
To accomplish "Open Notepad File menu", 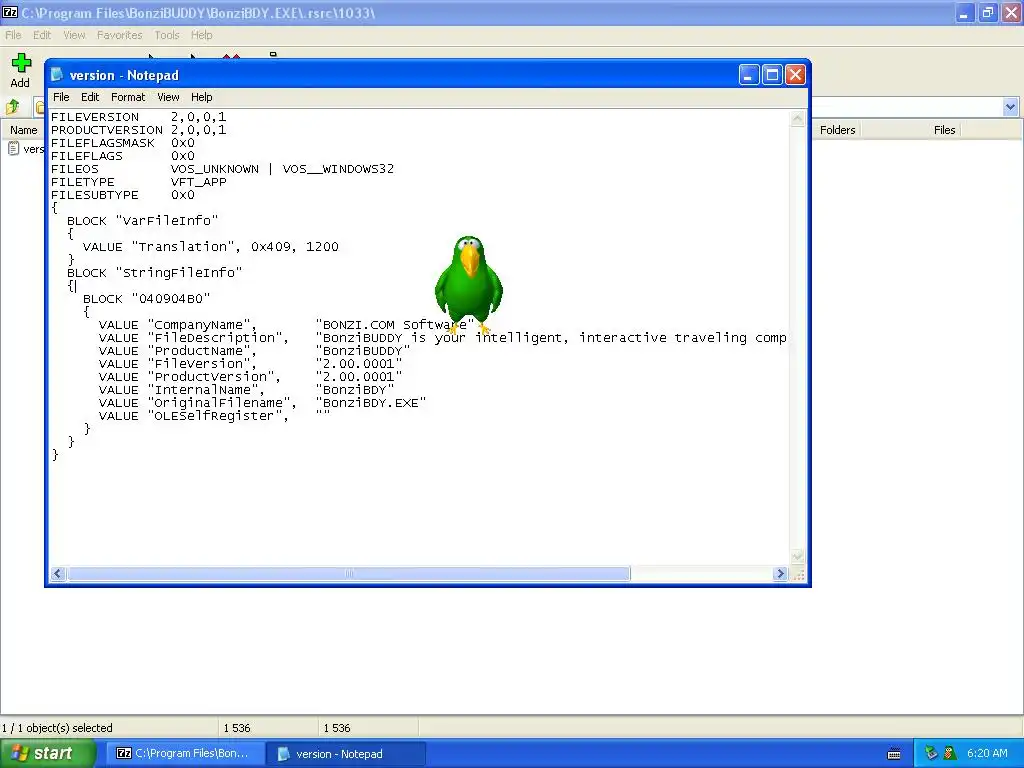I will click(x=61, y=97).
